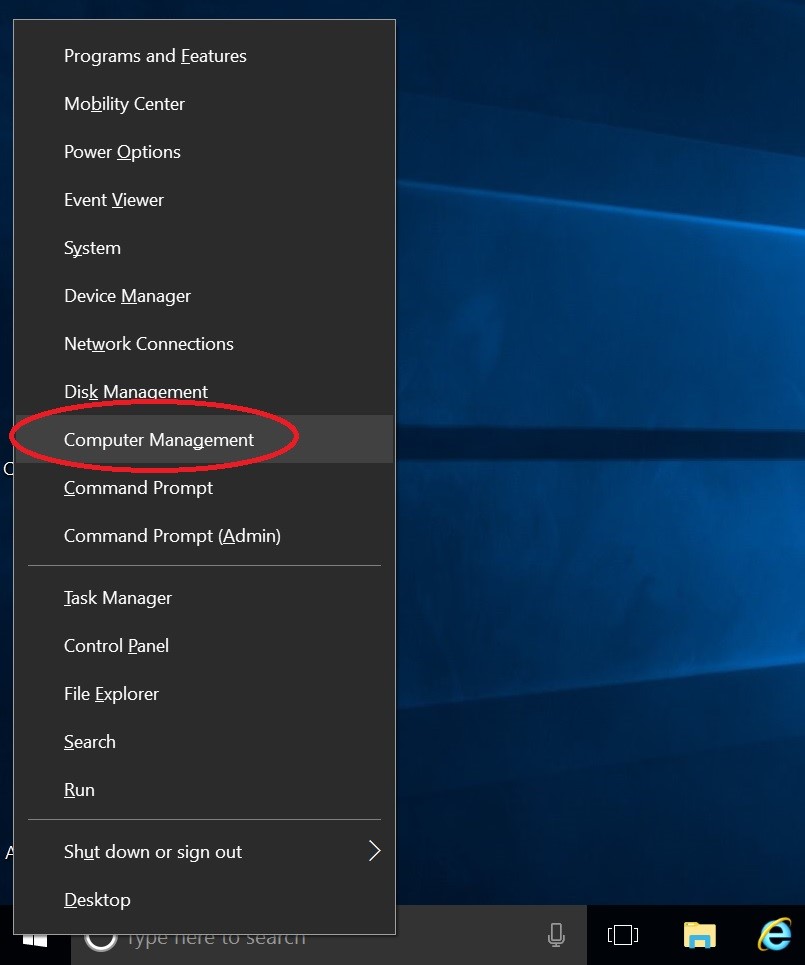Choose Power Options

click(122, 152)
